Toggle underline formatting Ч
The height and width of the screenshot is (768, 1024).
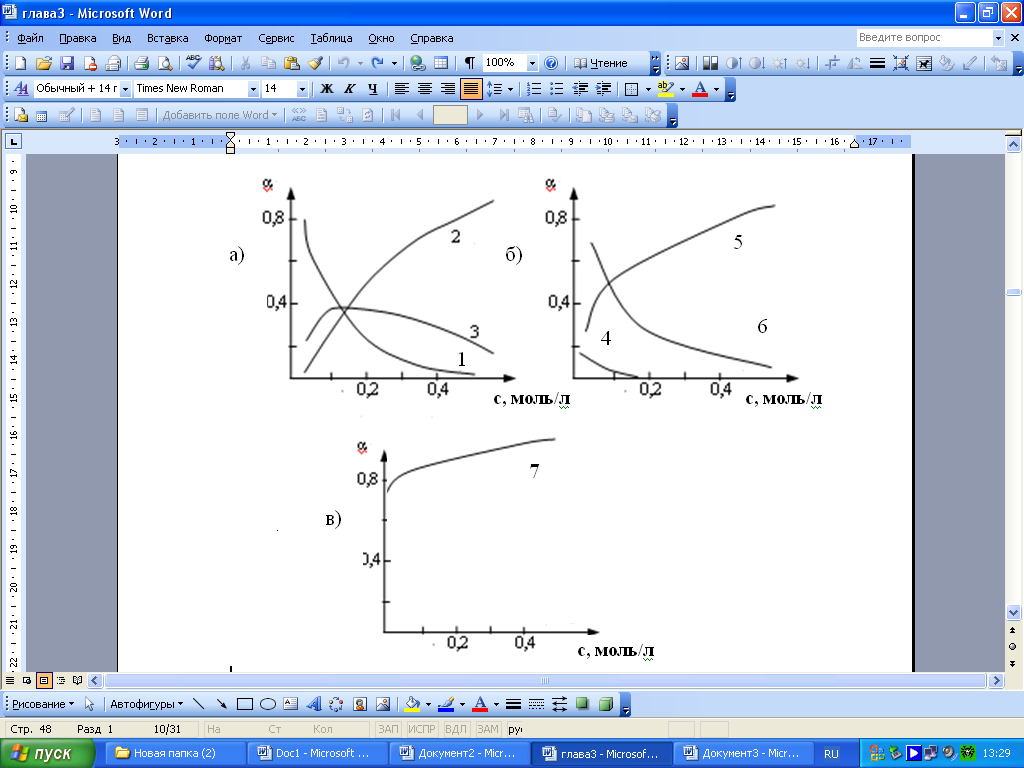(372, 89)
